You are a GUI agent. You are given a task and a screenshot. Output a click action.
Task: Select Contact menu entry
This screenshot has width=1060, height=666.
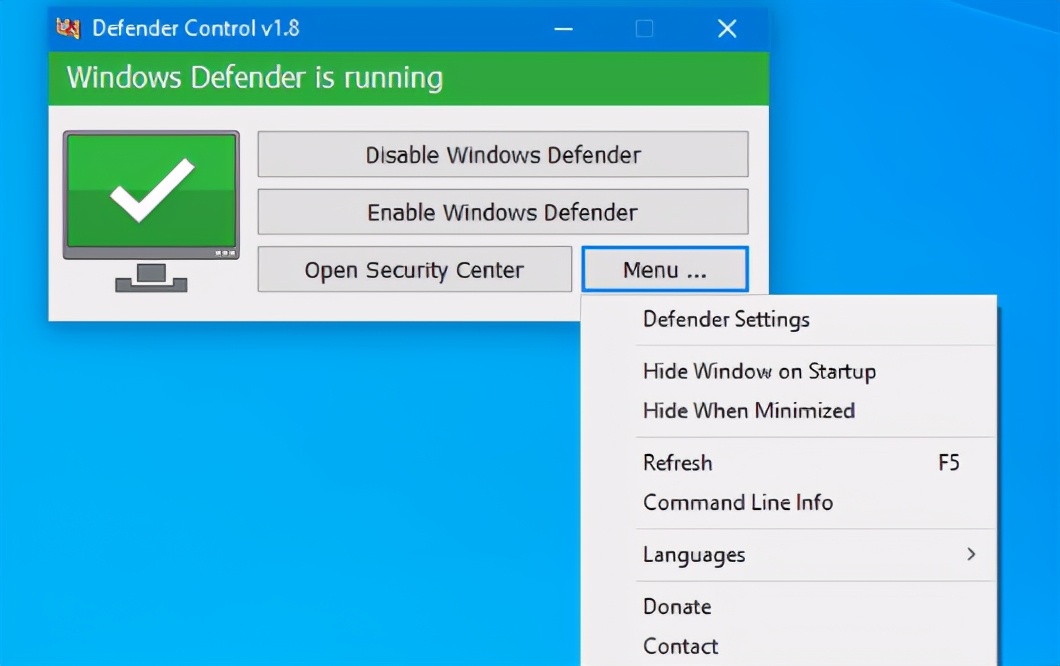[x=789, y=646]
